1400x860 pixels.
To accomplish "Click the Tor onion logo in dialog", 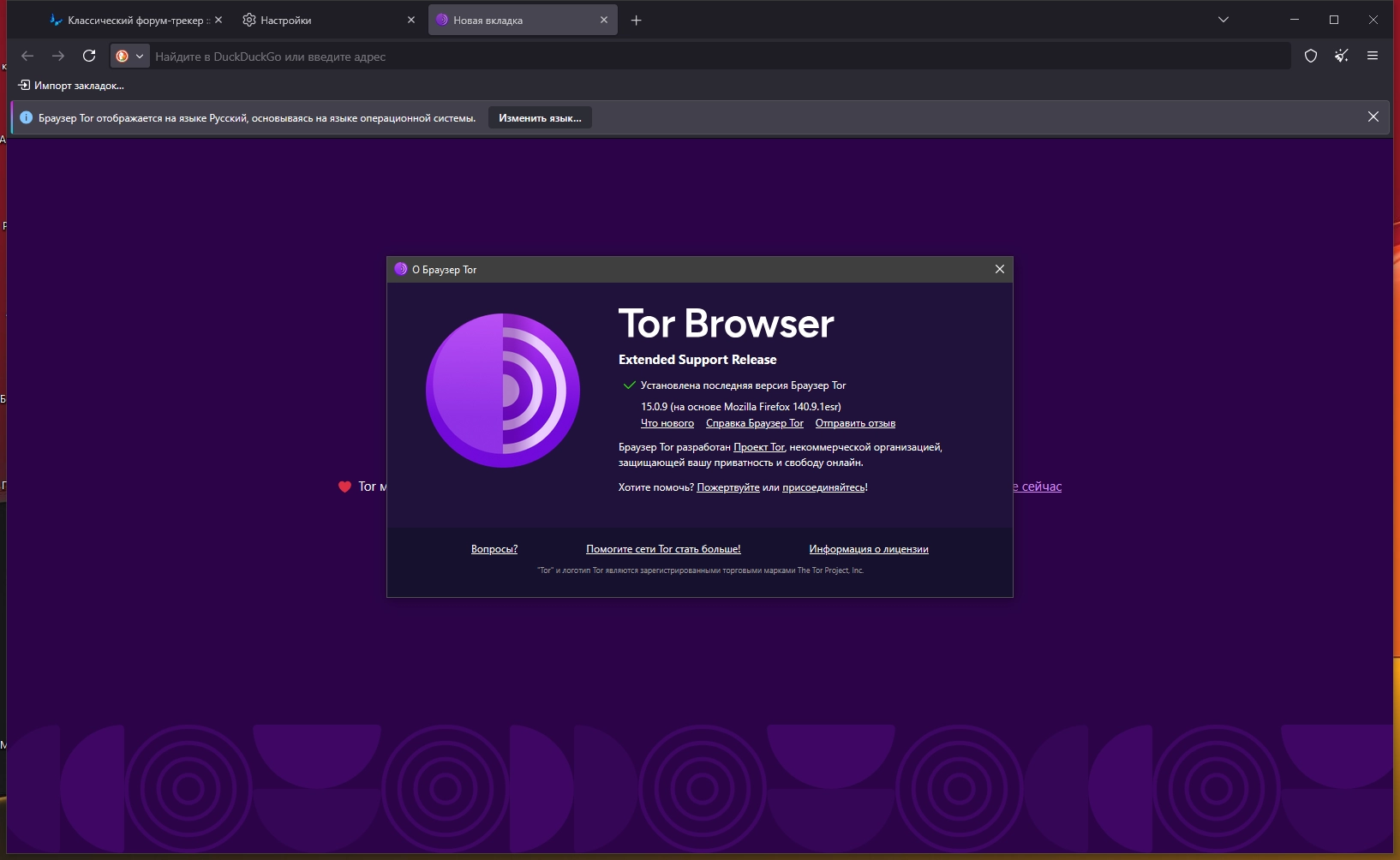I will 503,391.
